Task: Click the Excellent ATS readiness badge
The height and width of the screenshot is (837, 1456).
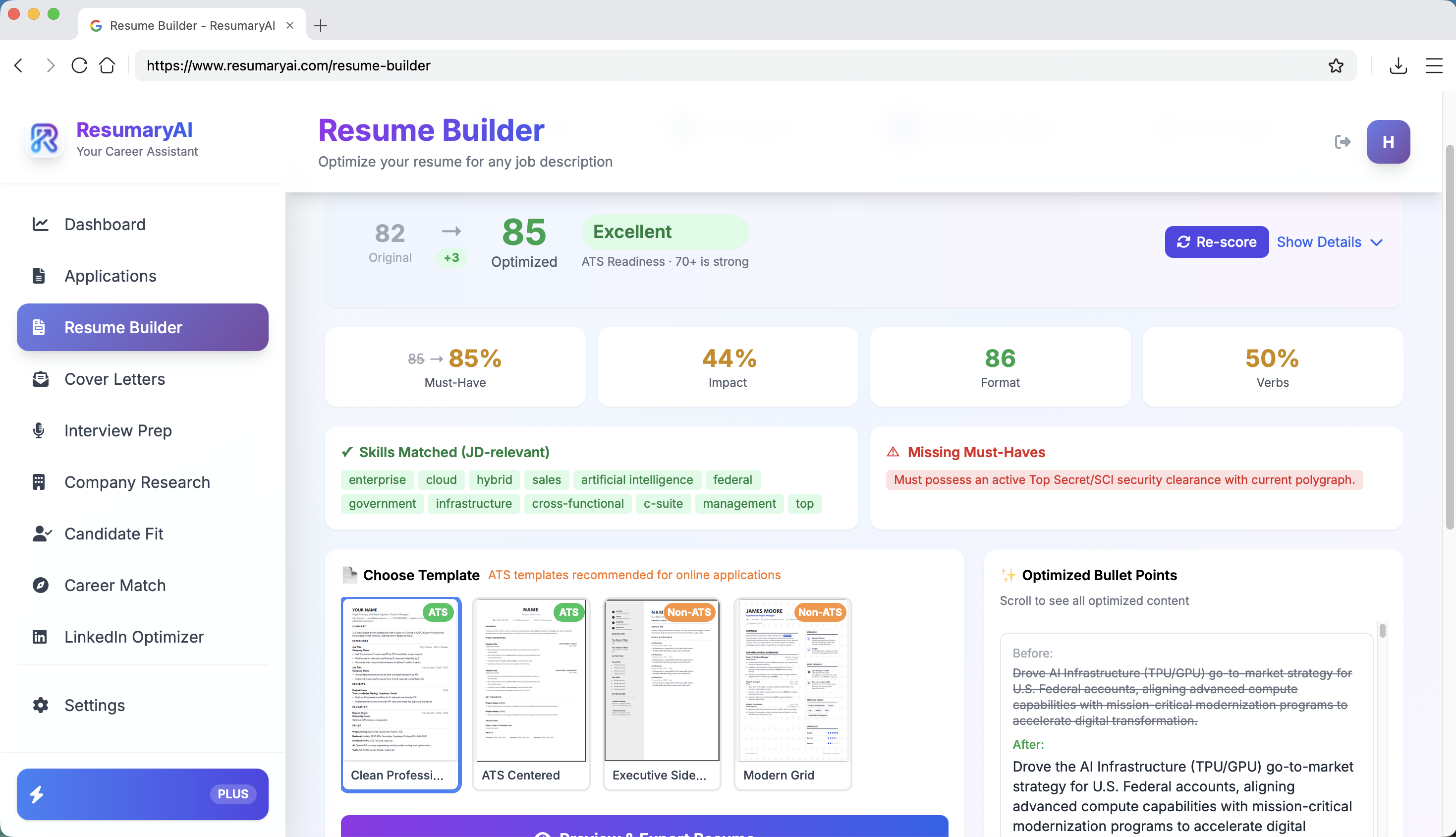Action: pyautogui.click(x=665, y=232)
